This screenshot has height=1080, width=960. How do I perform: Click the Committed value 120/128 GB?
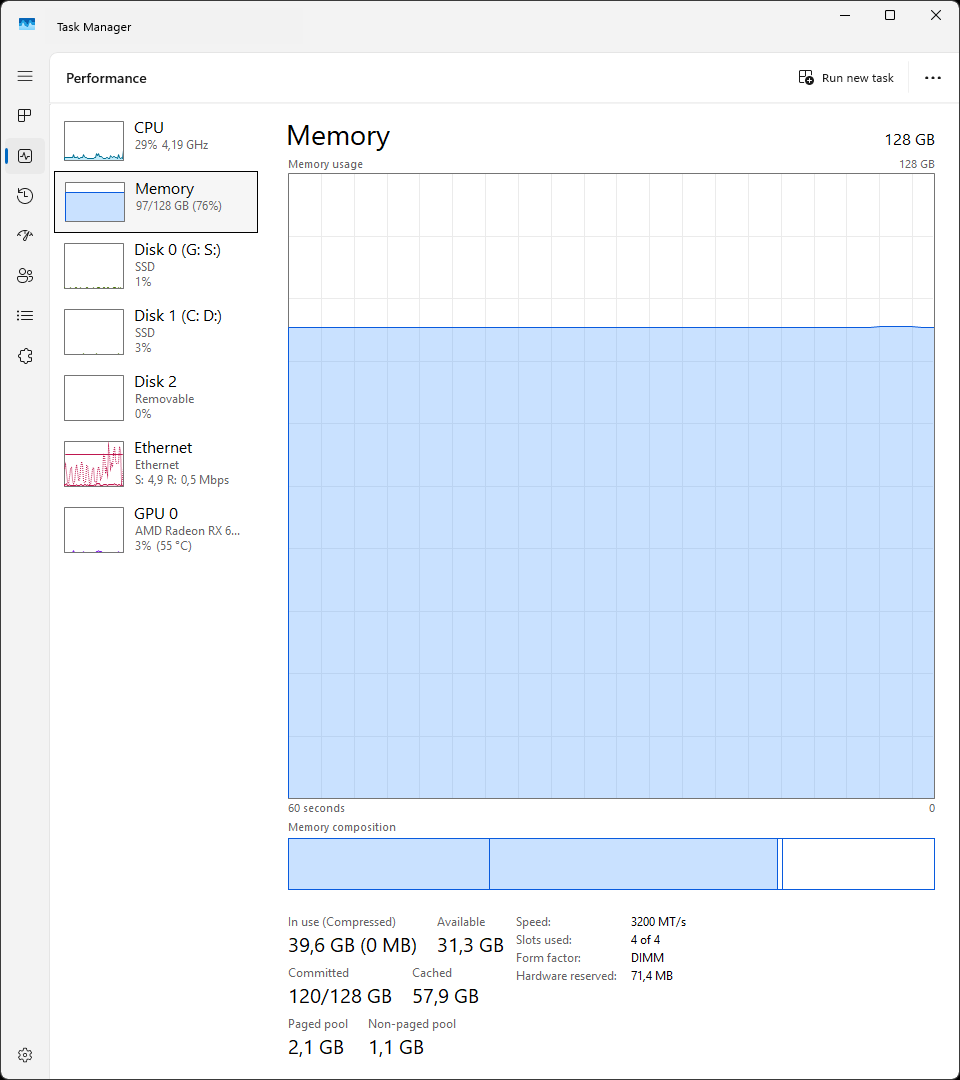(x=340, y=996)
